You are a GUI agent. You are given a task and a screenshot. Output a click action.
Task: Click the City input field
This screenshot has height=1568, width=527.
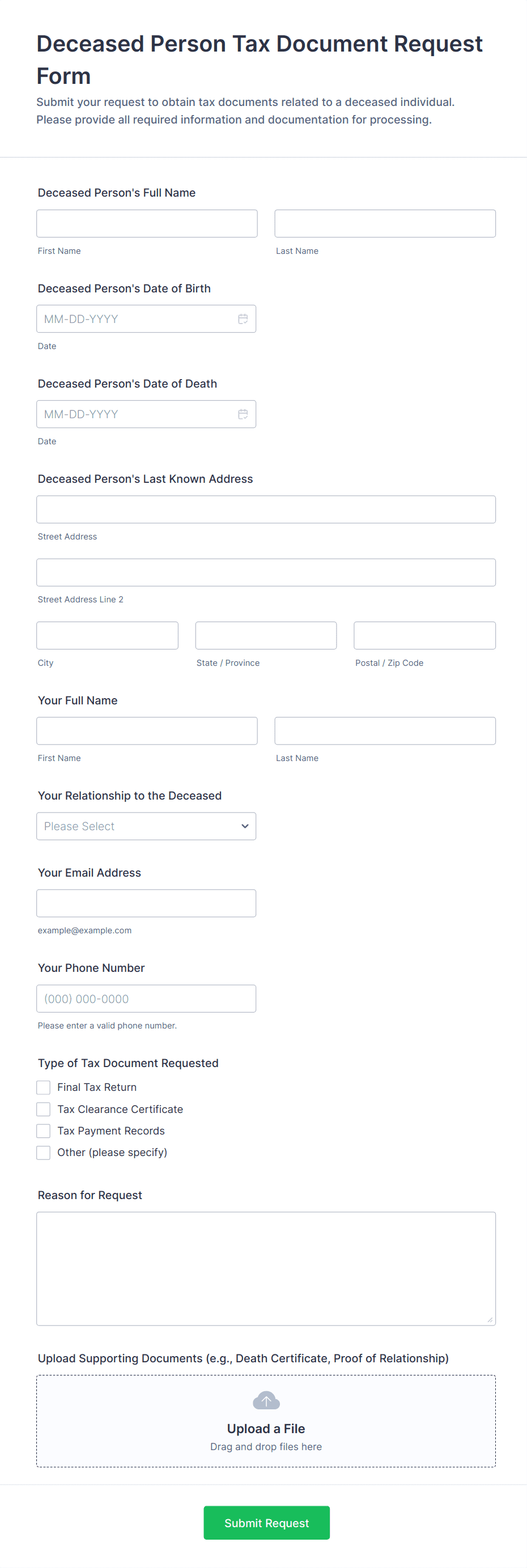pos(107,635)
